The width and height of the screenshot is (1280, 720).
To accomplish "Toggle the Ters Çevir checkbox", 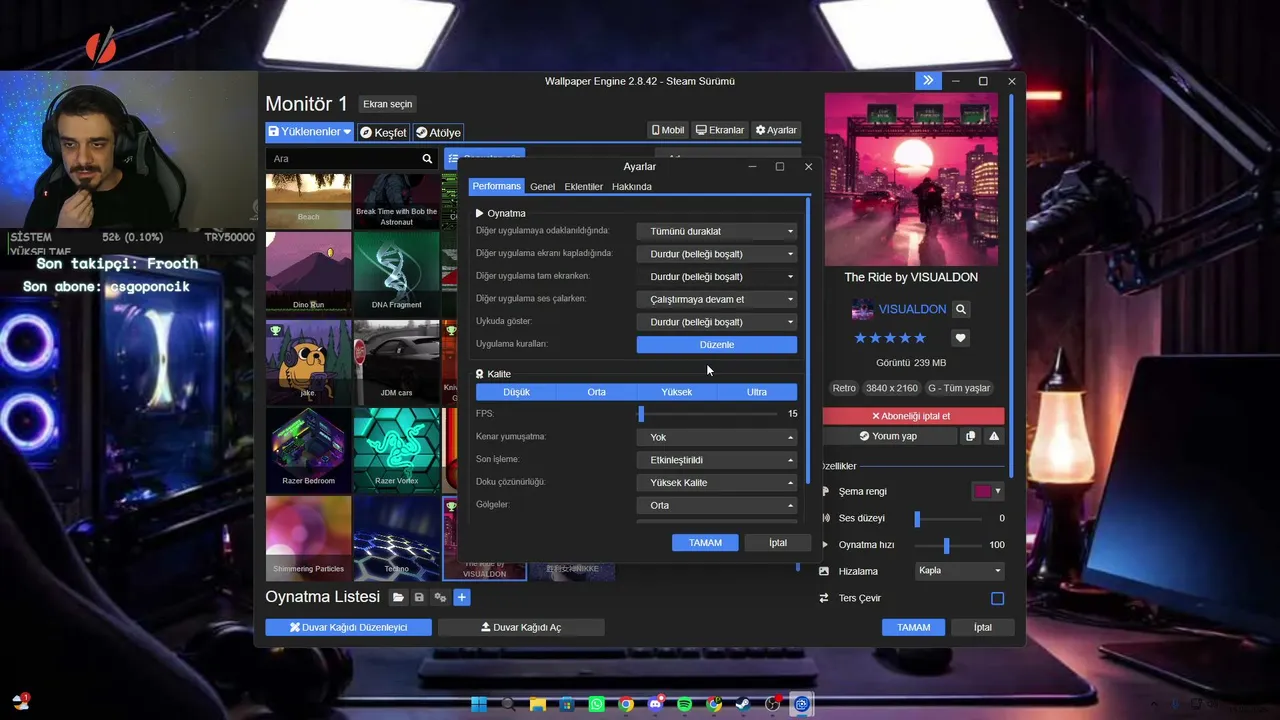I will pyautogui.click(x=997, y=598).
